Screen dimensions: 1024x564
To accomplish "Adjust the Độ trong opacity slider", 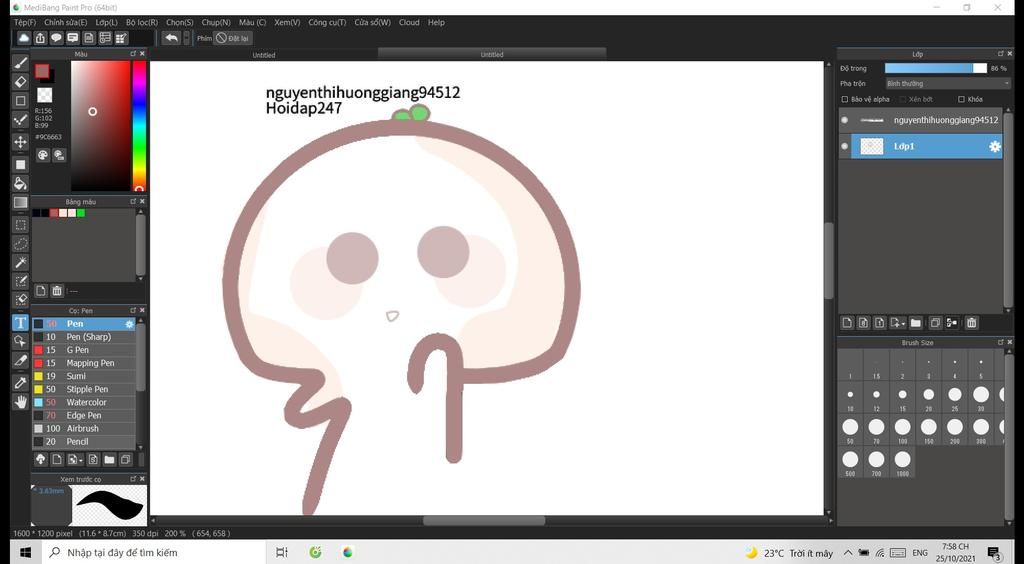I will coord(936,68).
